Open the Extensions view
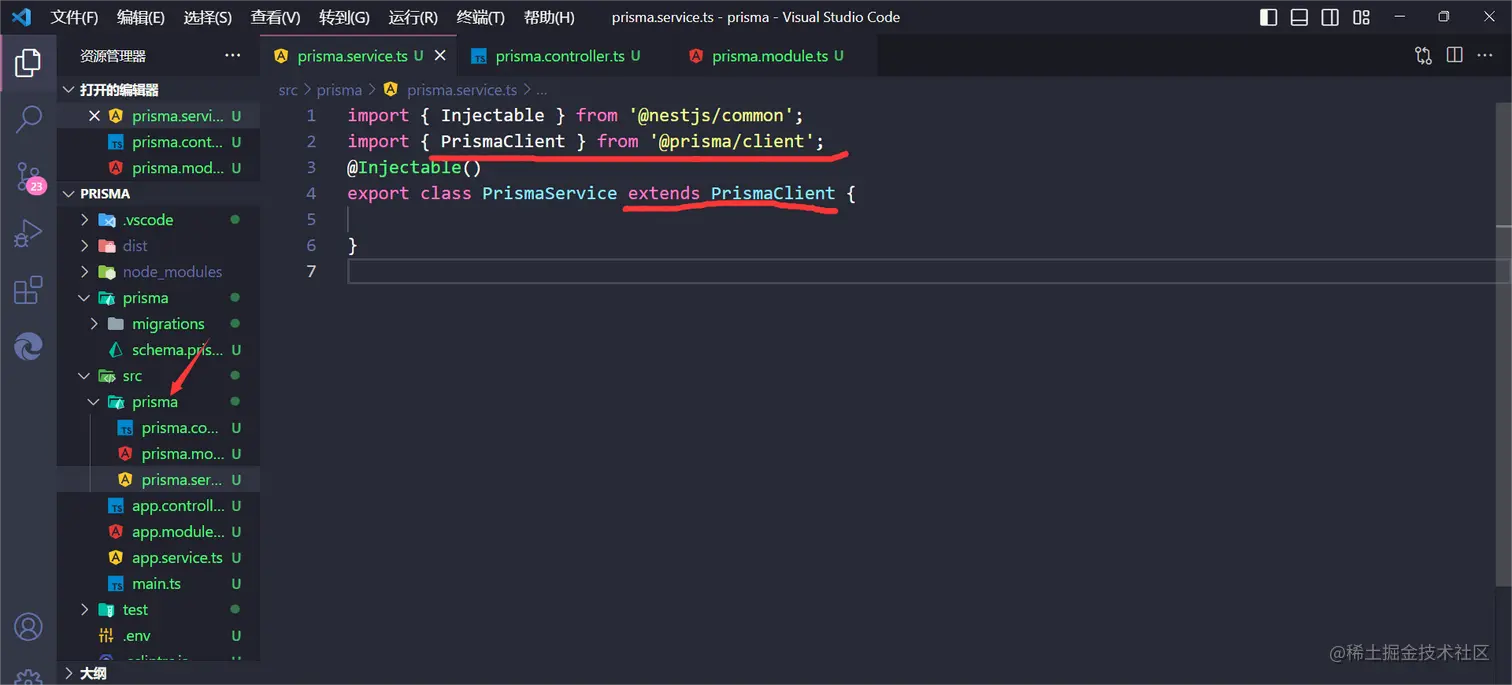This screenshot has height=685, width=1512. point(28,290)
